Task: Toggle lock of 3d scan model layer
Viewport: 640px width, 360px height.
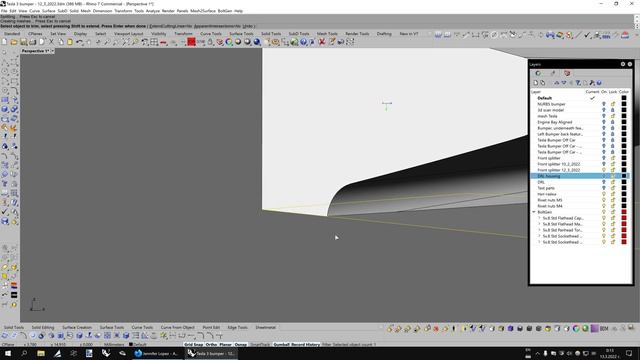Action: [613, 110]
